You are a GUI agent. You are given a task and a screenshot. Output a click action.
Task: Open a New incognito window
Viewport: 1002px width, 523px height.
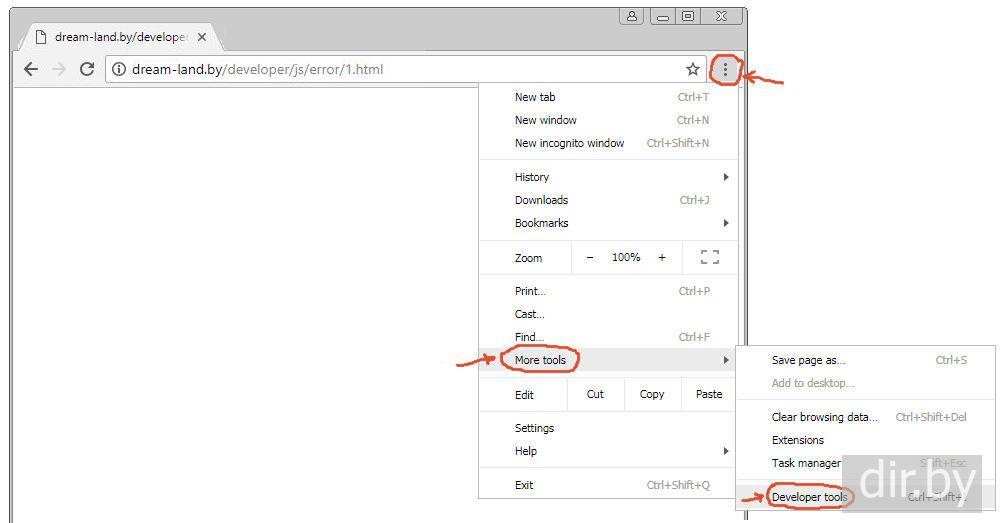(608, 143)
